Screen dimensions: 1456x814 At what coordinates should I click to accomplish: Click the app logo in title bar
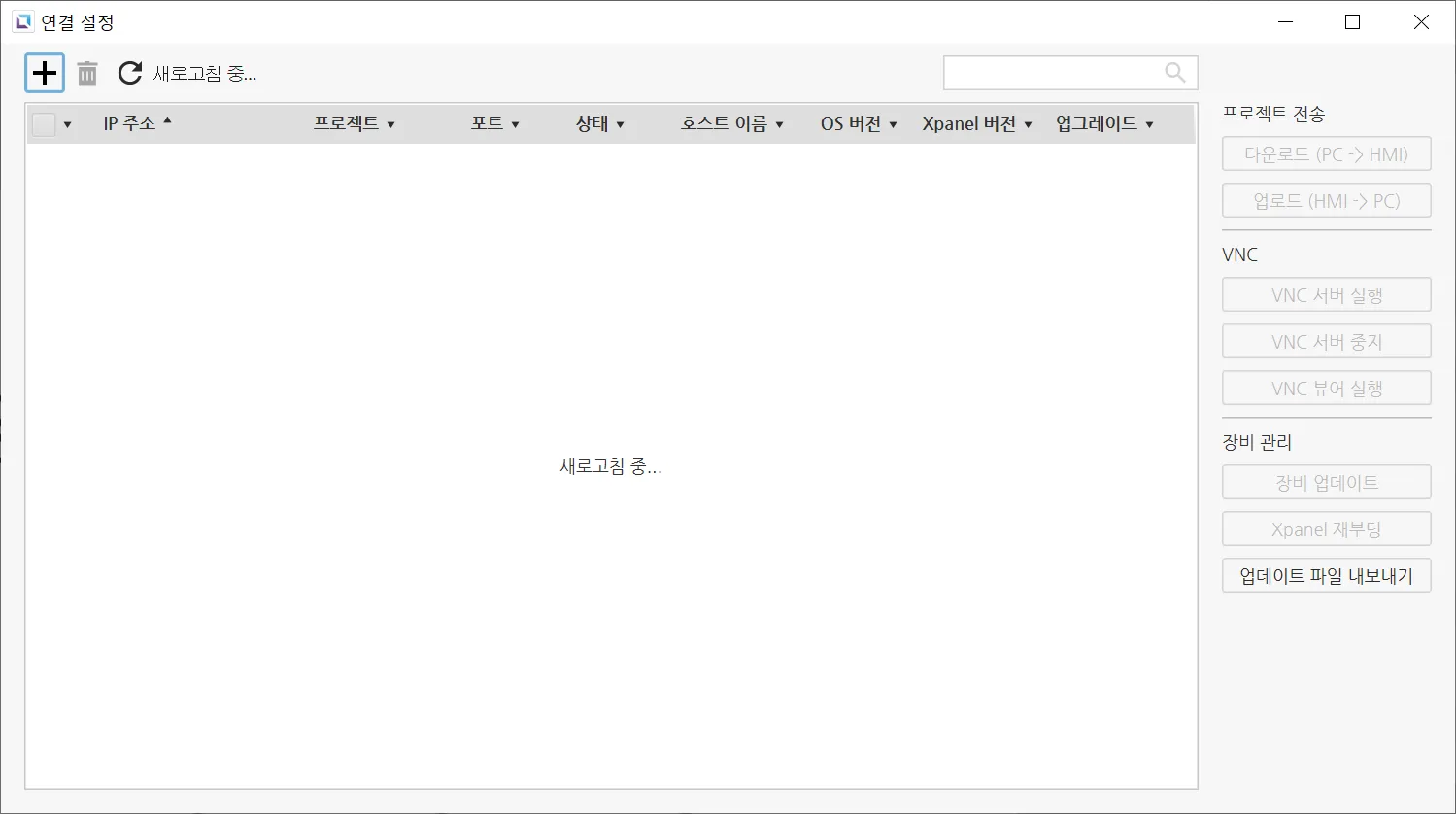point(22,21)
